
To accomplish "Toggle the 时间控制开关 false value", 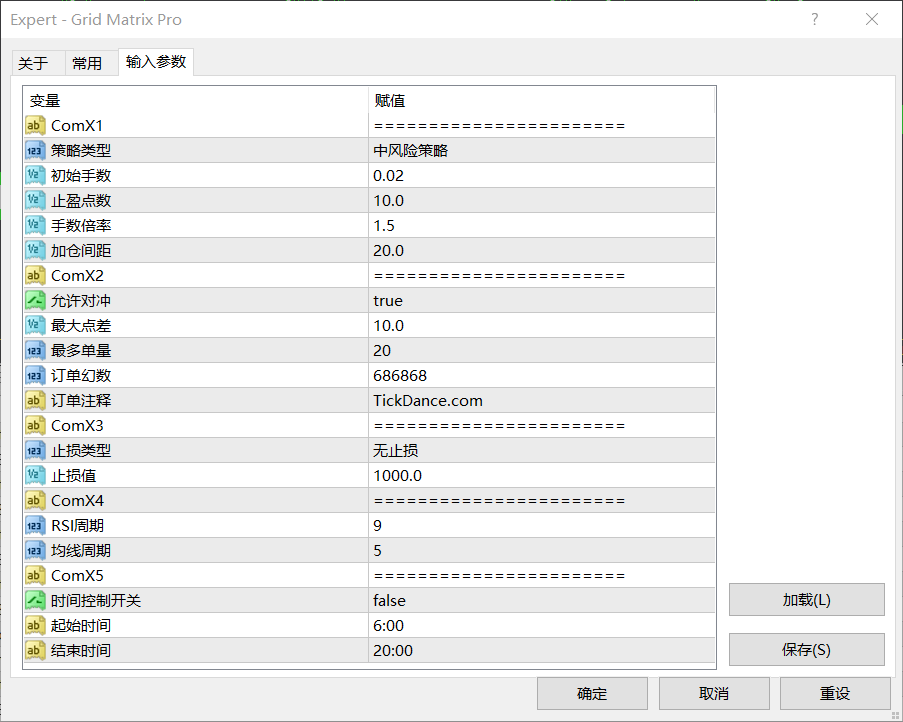I will 389,600.
